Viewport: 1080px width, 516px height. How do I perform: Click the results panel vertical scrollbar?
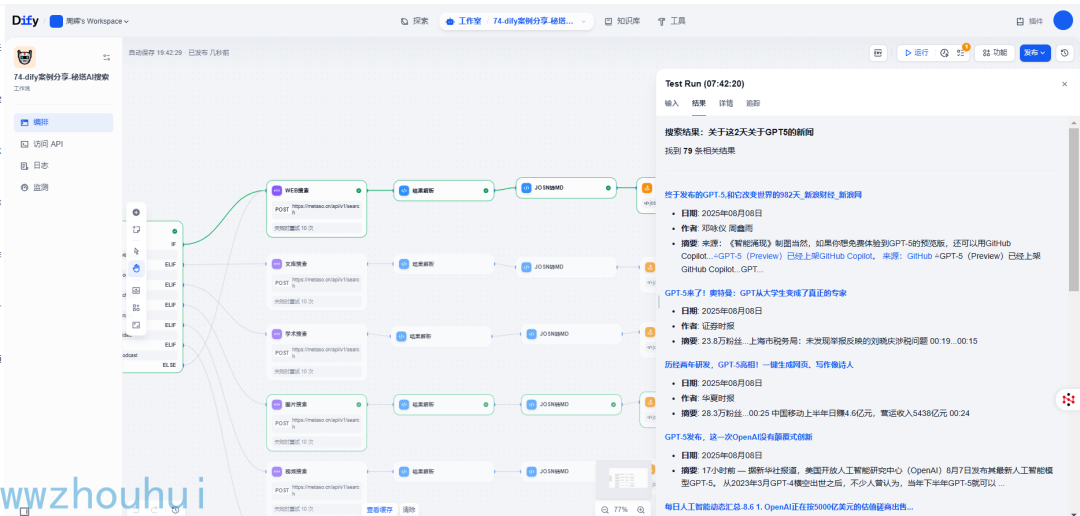click(x=1074, y=209)
